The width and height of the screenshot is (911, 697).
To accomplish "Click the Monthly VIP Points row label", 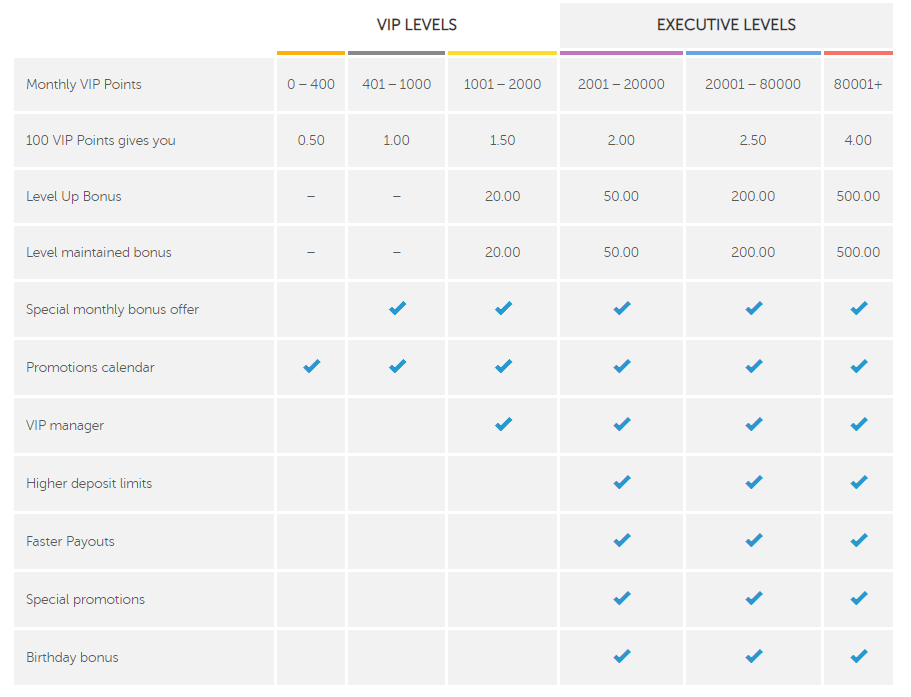I will click(x=84, y=84).
